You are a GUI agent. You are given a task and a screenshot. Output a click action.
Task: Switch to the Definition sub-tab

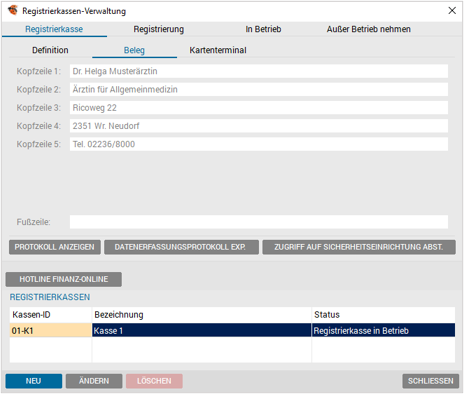(50, 50)
